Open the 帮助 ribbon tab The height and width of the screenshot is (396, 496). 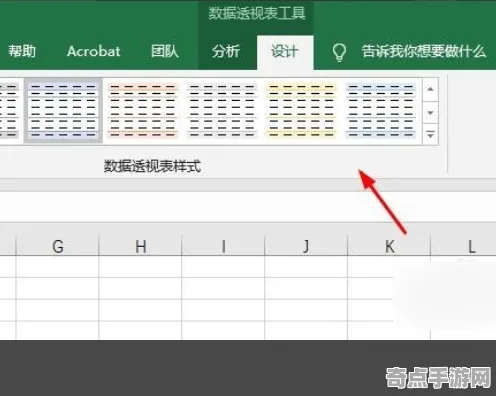[x=22, y=51]
